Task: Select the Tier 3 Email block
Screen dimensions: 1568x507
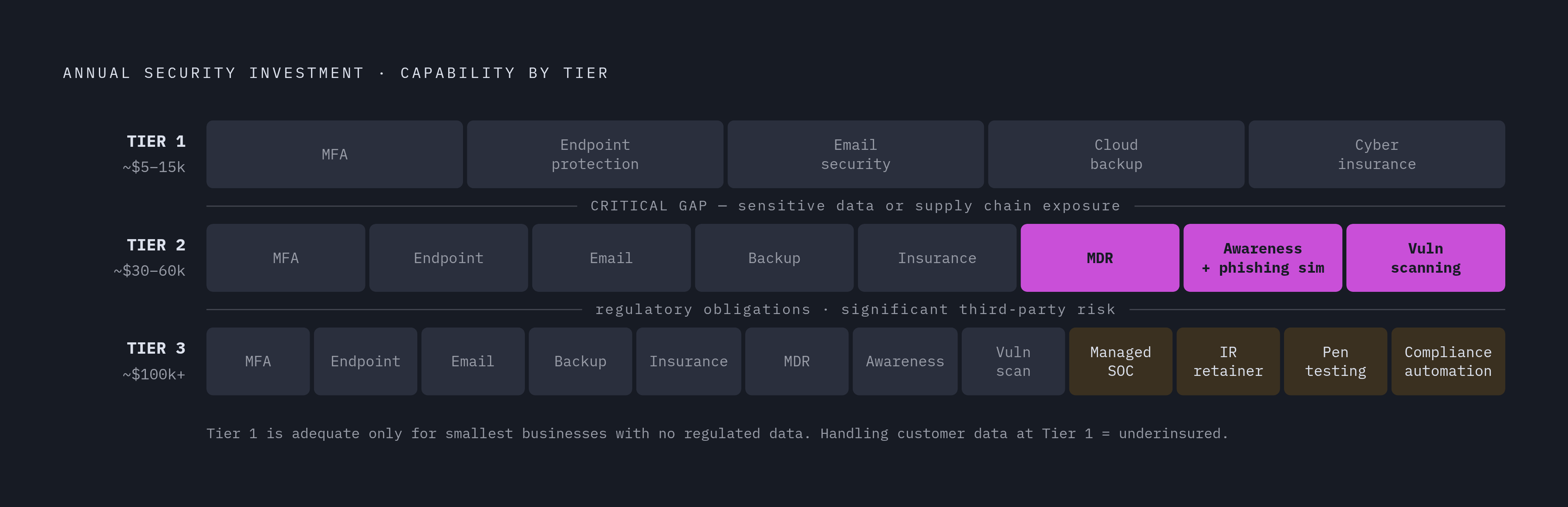Action: pyautogui.click(x=473, y=362)
